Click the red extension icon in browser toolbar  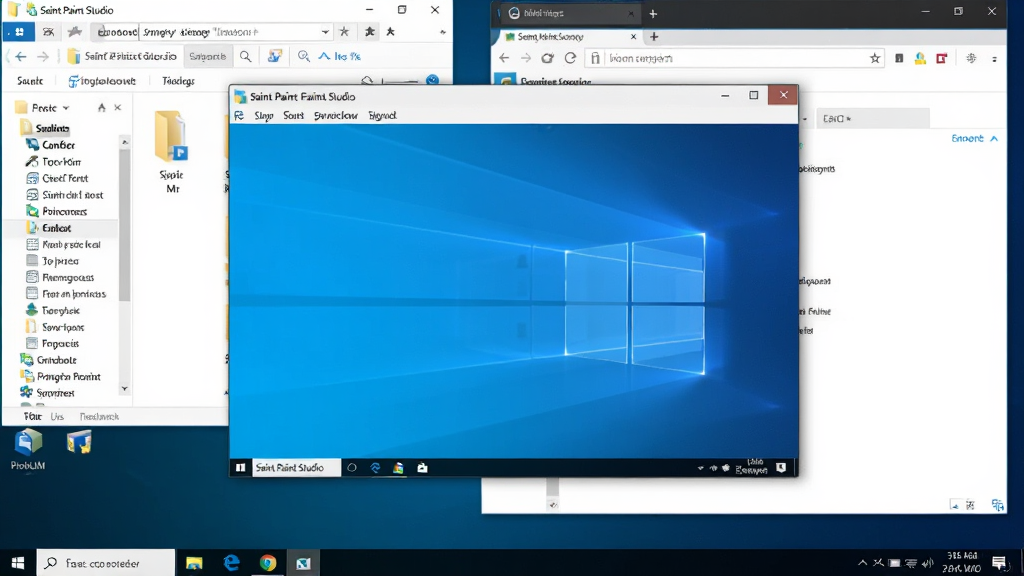click(x=942, y=58)
